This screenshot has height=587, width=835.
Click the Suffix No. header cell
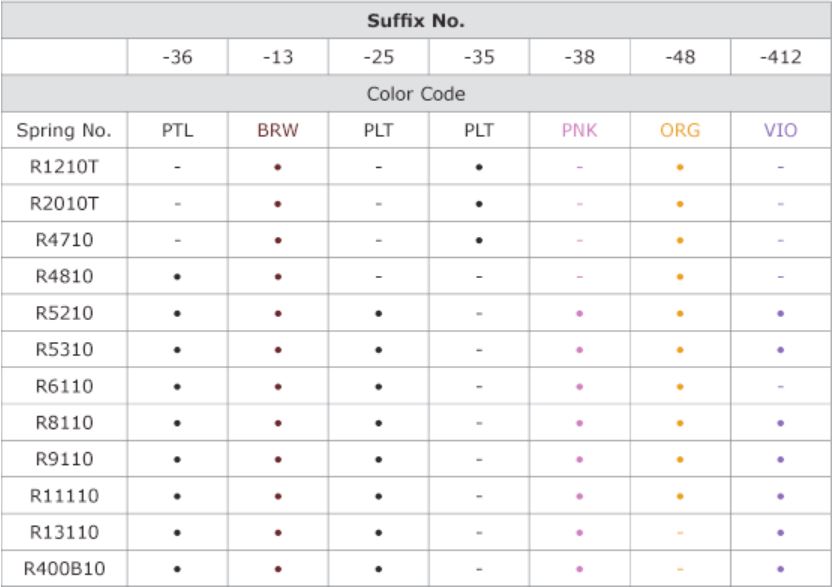click(x=416, y=21)
